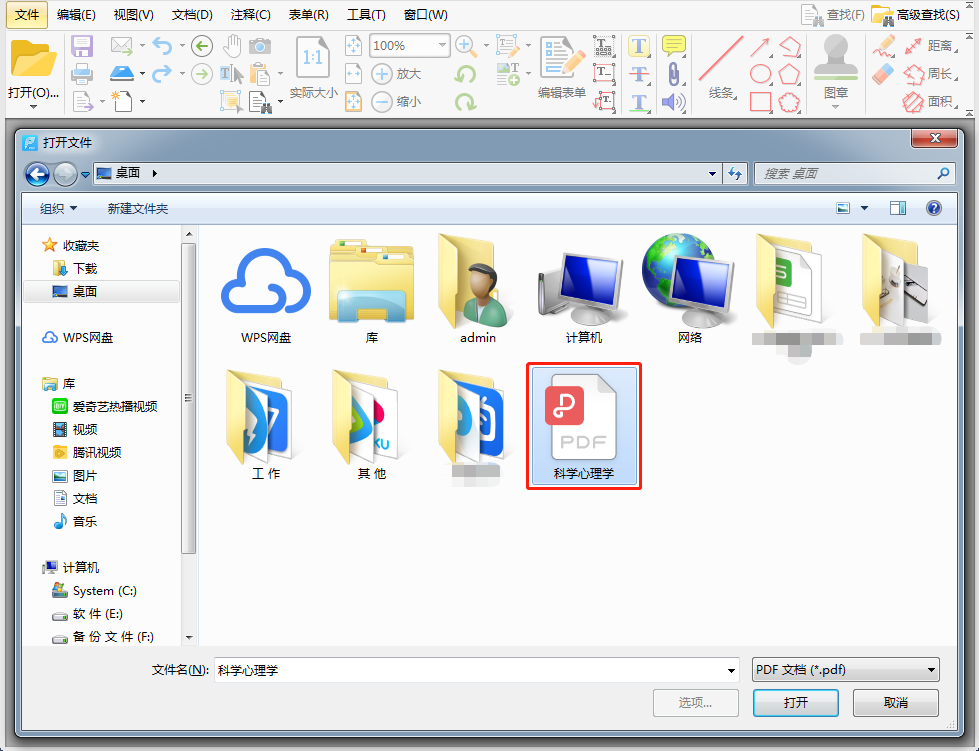The width and height of the screenshot is (979, 751).
Task: Open the 工具(T) menu
Action: click(366, 14)
